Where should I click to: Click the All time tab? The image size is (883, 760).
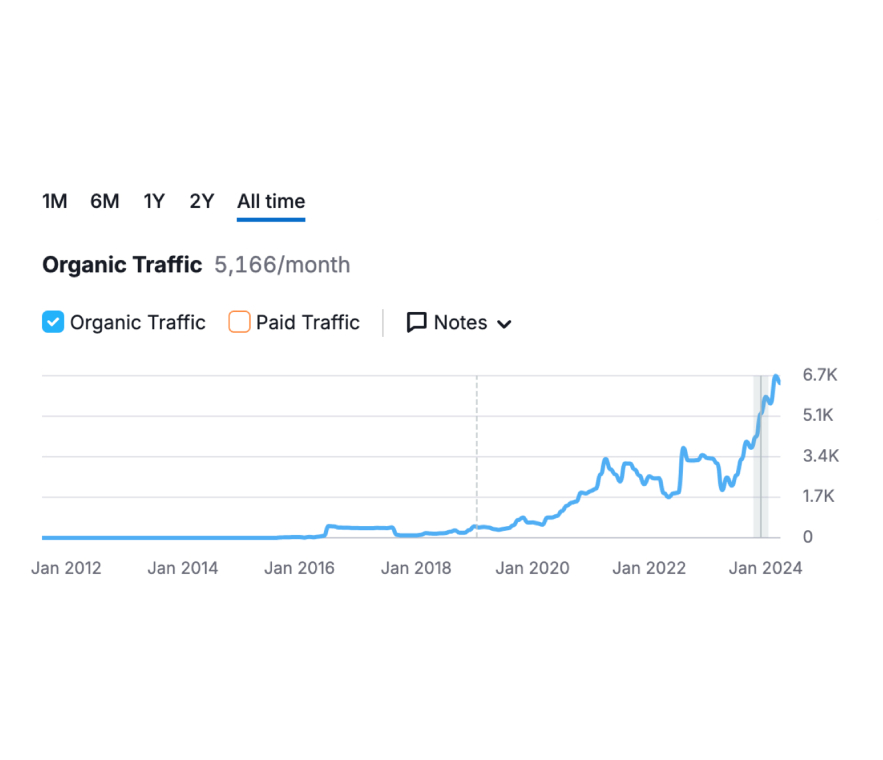tap(271, 201)
